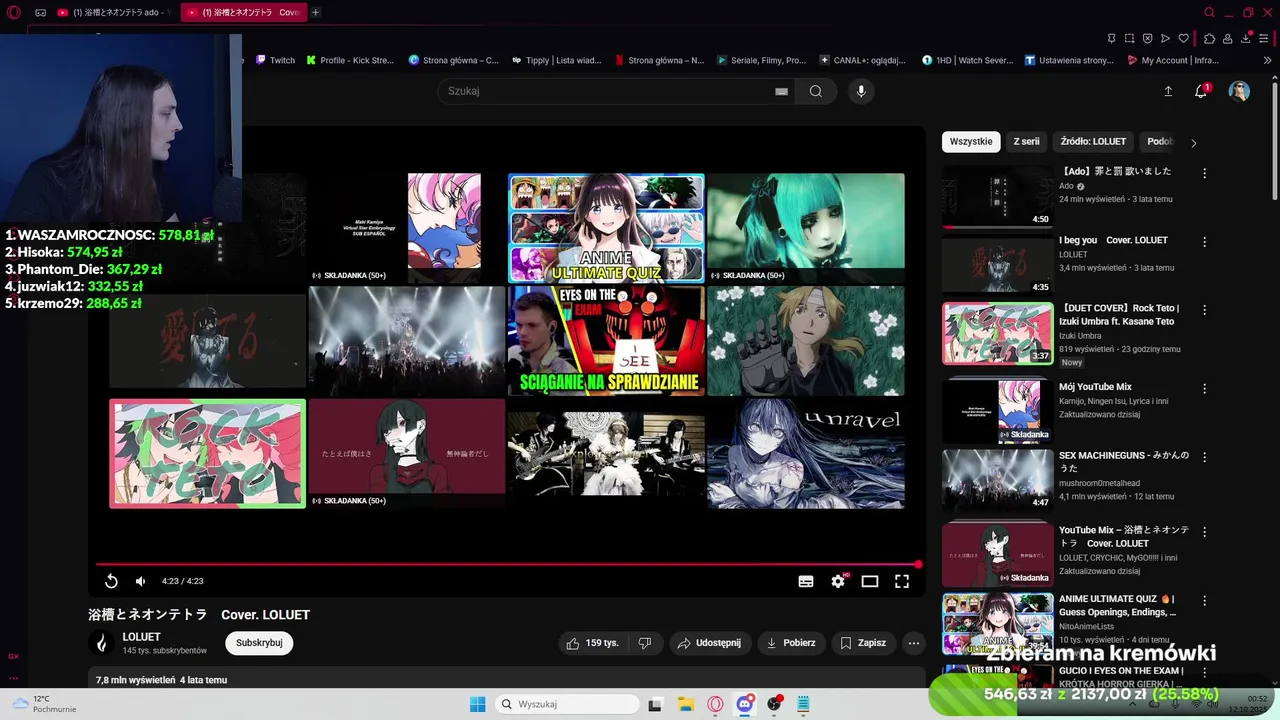Image resolution: width=1280 pixels, height=720 pixels.
Task: Open YouTube notifications bell
Action: (1201, 91)
